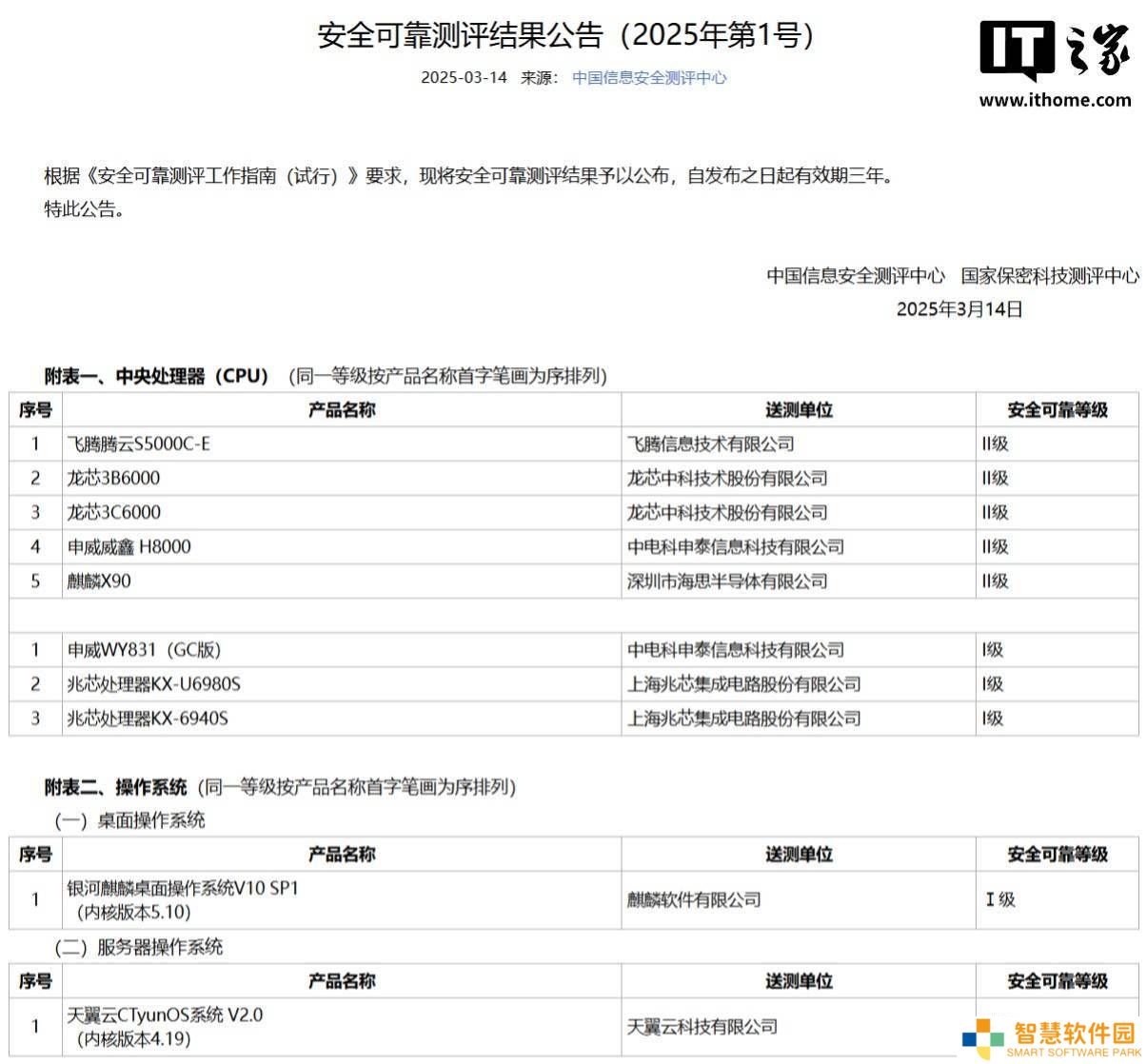Image resolution: width=1147 pixels, height=1064 pixels.
Task: Click the 附表二、操作系统 heading
Action: 116,787
